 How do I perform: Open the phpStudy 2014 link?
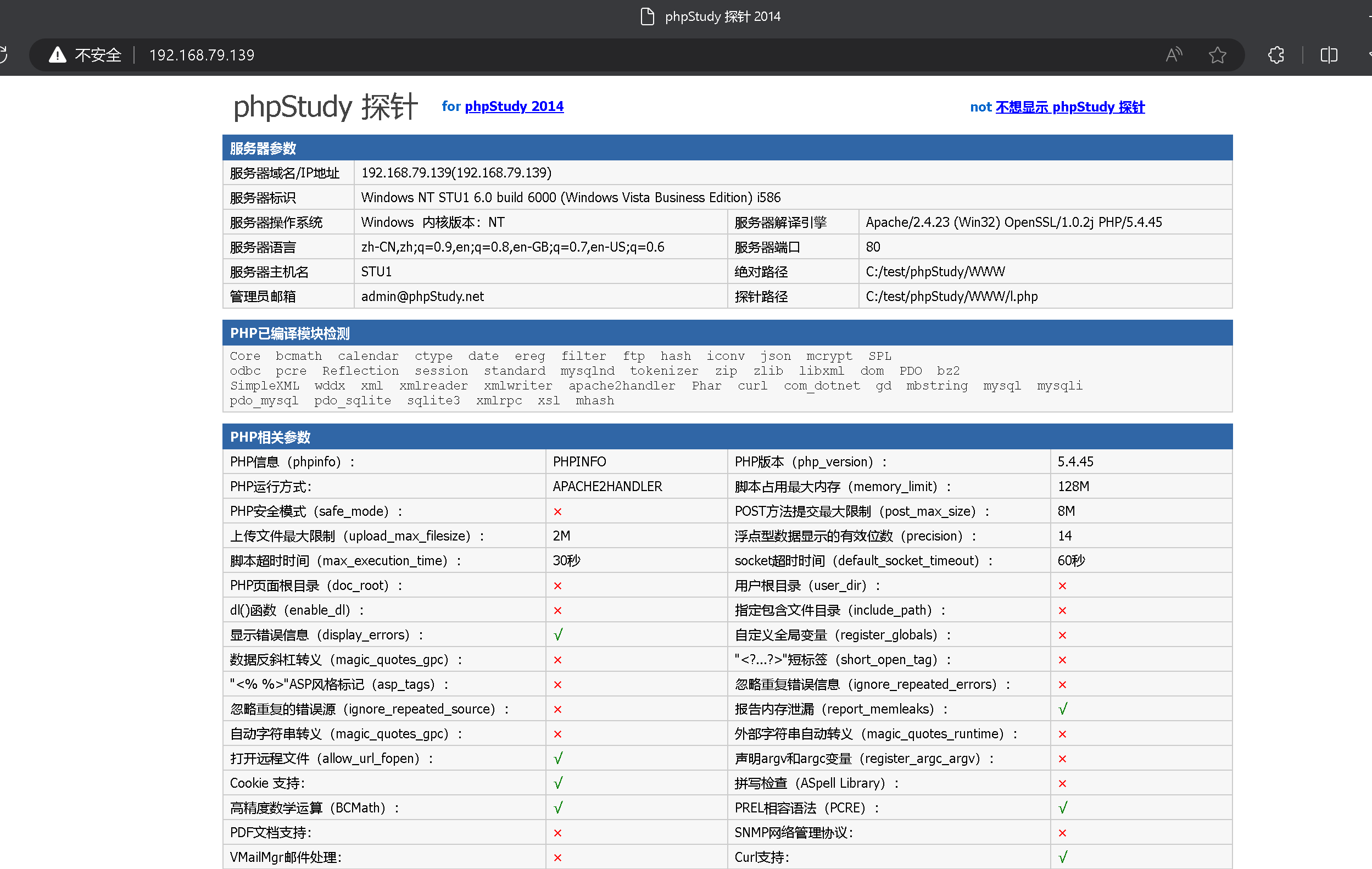point(514,106)
